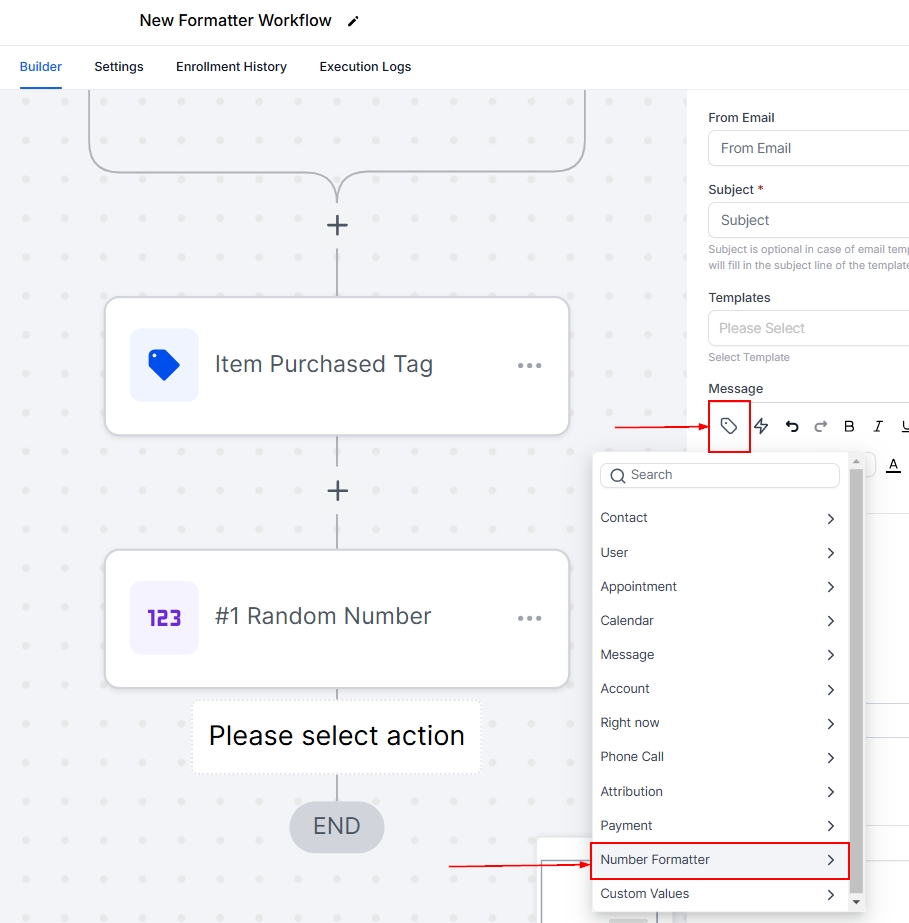Expand the Number Formatter submenu
Viewport: 909px width, 923px height.
click(x=719, y=860)
